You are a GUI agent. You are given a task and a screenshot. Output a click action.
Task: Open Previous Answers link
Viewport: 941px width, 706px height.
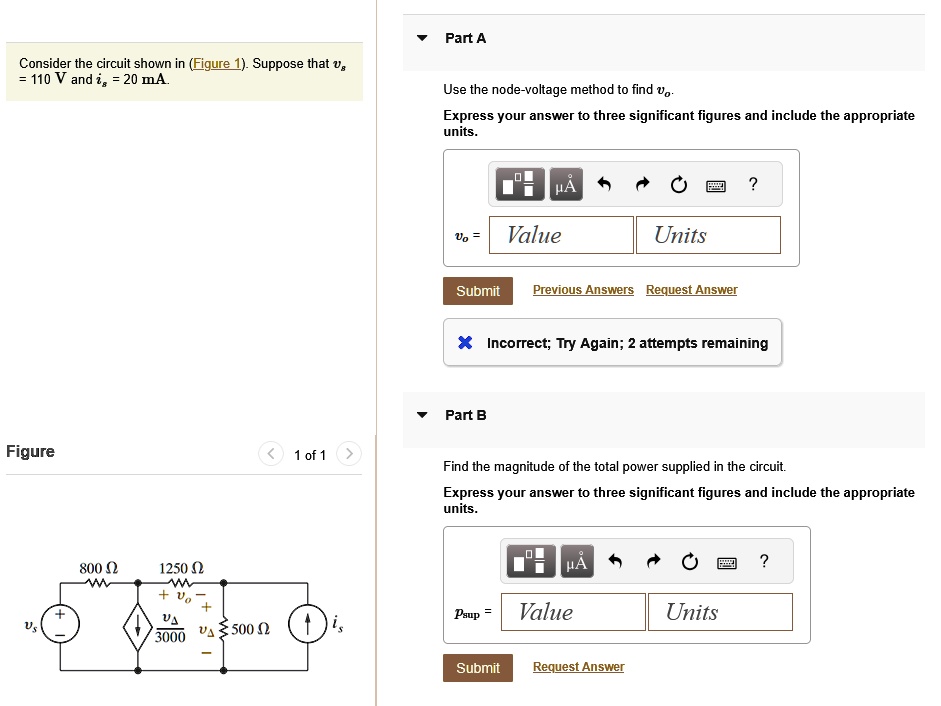[583, 290]
